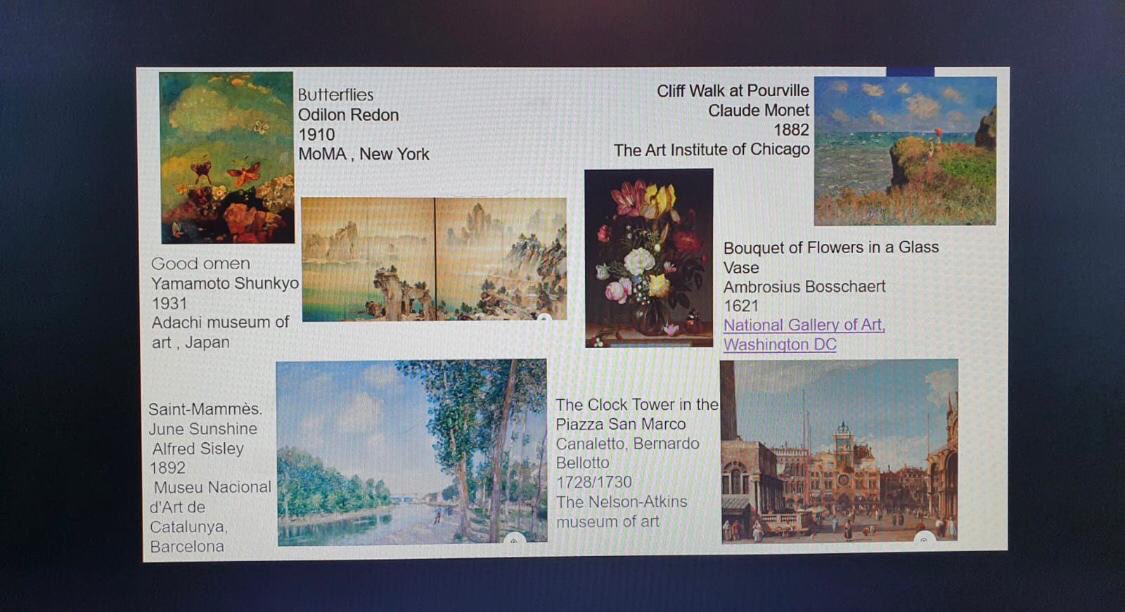Select the Butterflies painting by Odilon Redon
The height and width of the screenshot is (612, 1125).
[x=227, y=157]
